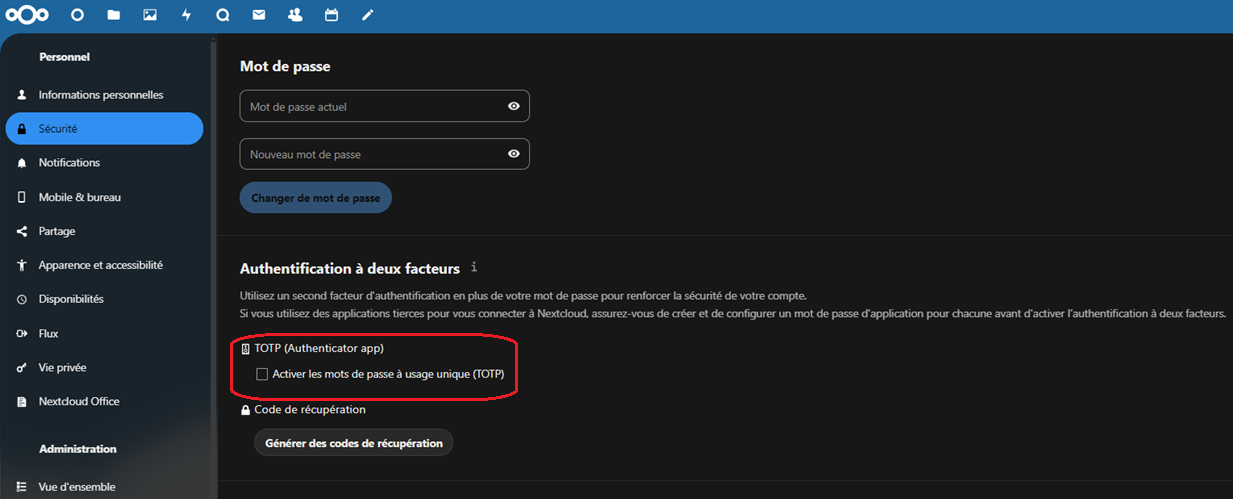The width and height of the screenshot is (1233, 499).
Task: Click the clock icon beside Disponibilités
Action: point(22,299)
